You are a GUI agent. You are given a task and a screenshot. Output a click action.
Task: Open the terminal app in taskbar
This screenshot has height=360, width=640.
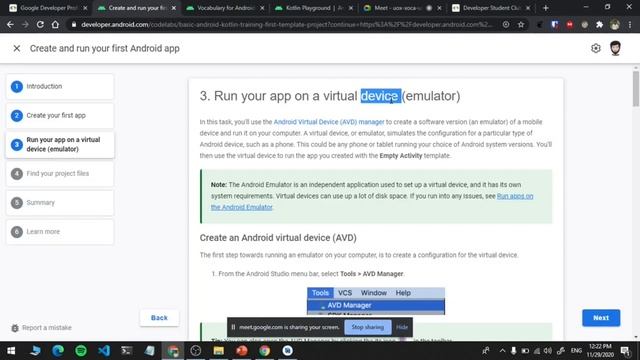coord(127,351)
